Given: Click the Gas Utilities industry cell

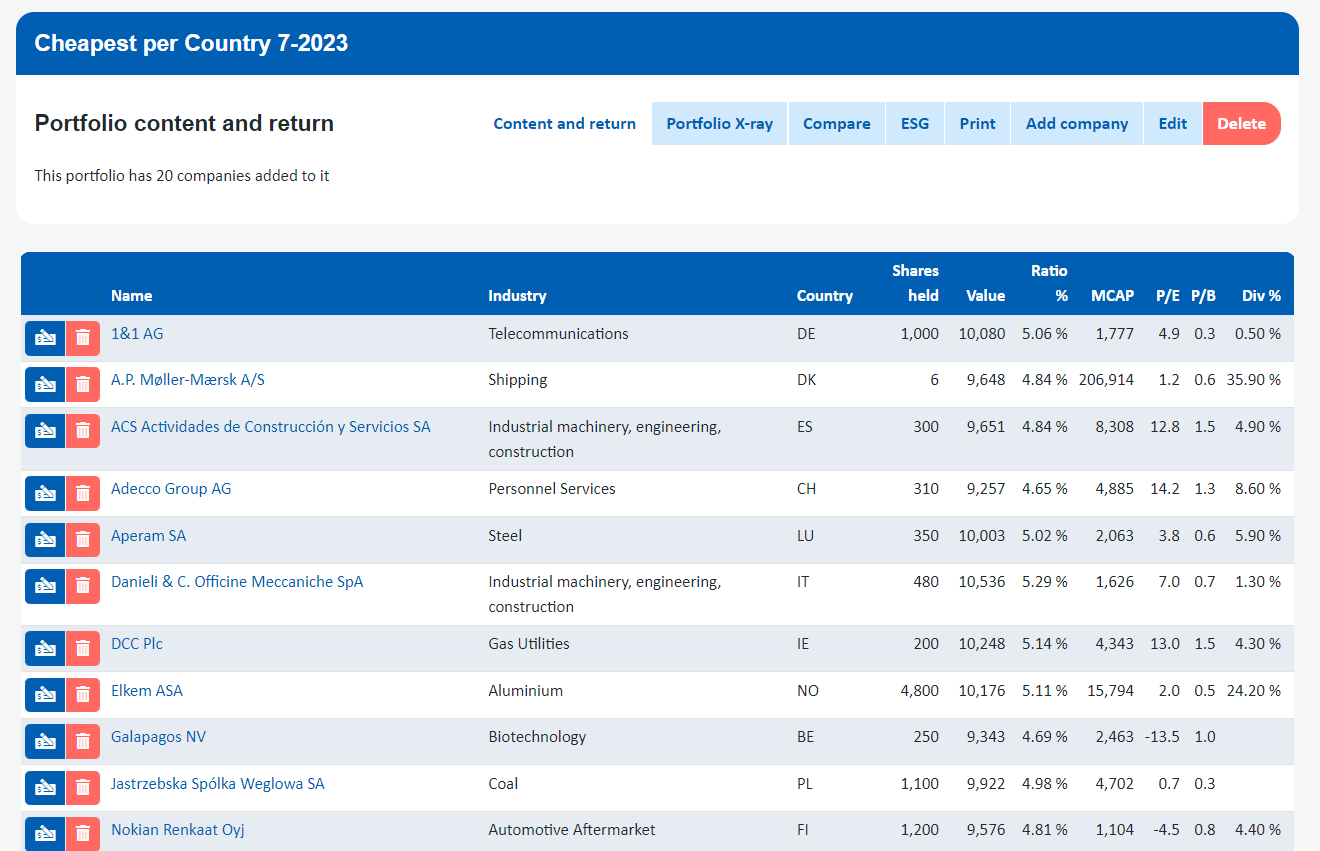Looking at the screenshot, I should coord(529,644).
